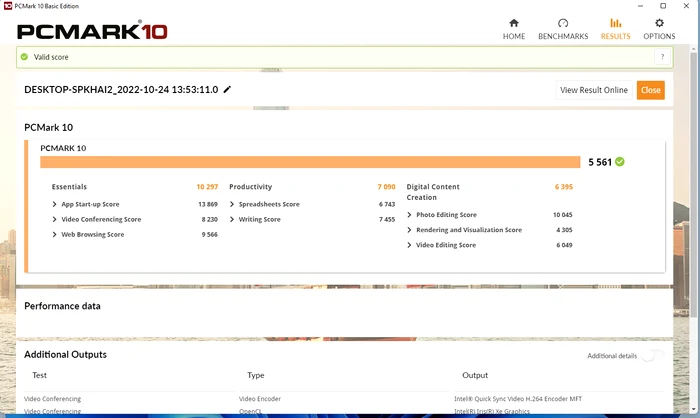Click the Digital Content Creation heading

(x=433, y=192)
